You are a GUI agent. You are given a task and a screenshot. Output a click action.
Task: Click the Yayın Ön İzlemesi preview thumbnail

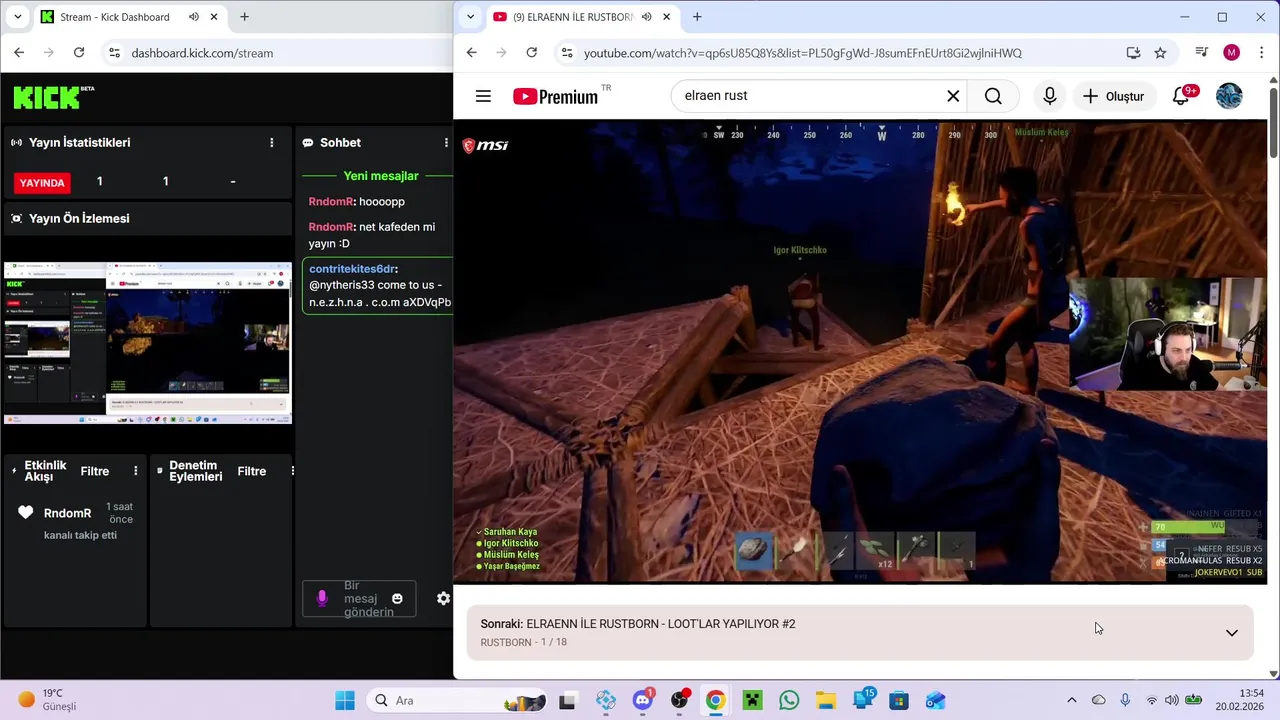(x=148, y=342)
